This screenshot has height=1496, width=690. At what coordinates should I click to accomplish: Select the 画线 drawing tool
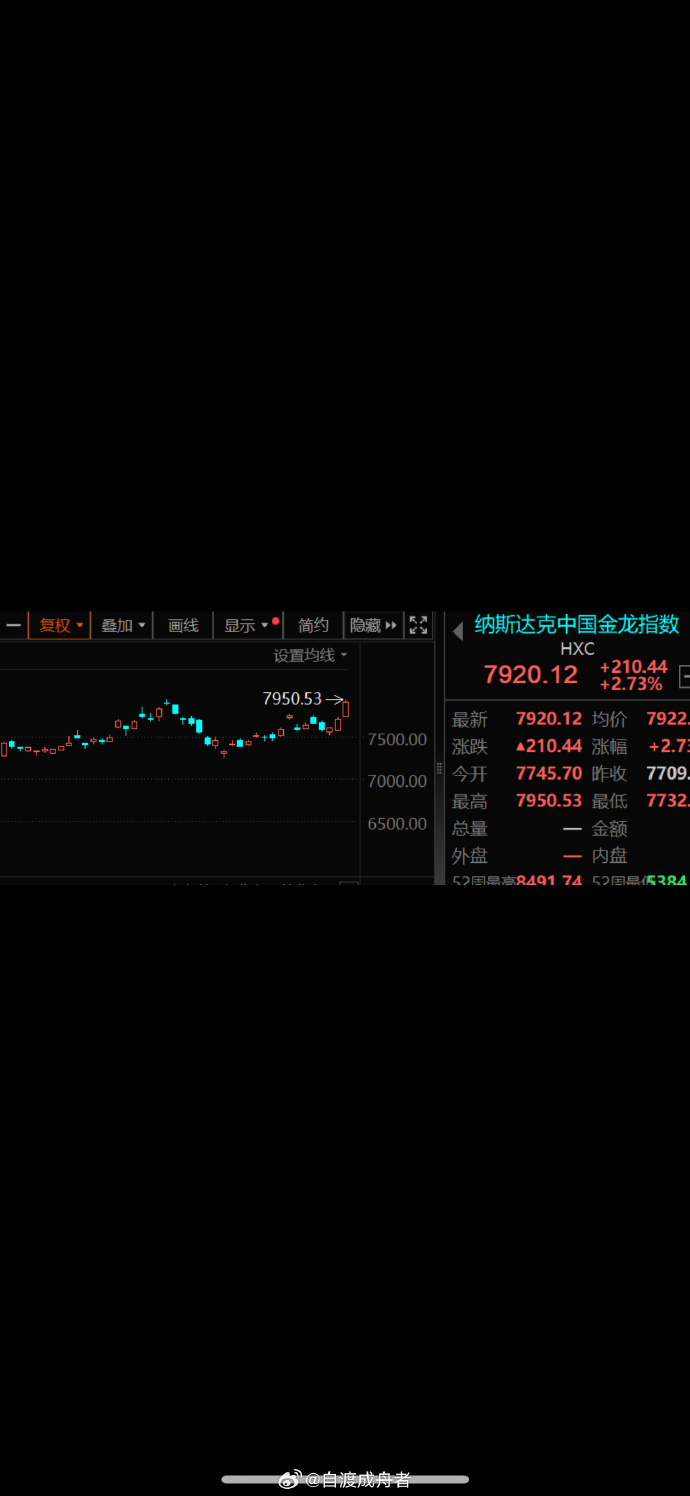[x=183, y=625]
